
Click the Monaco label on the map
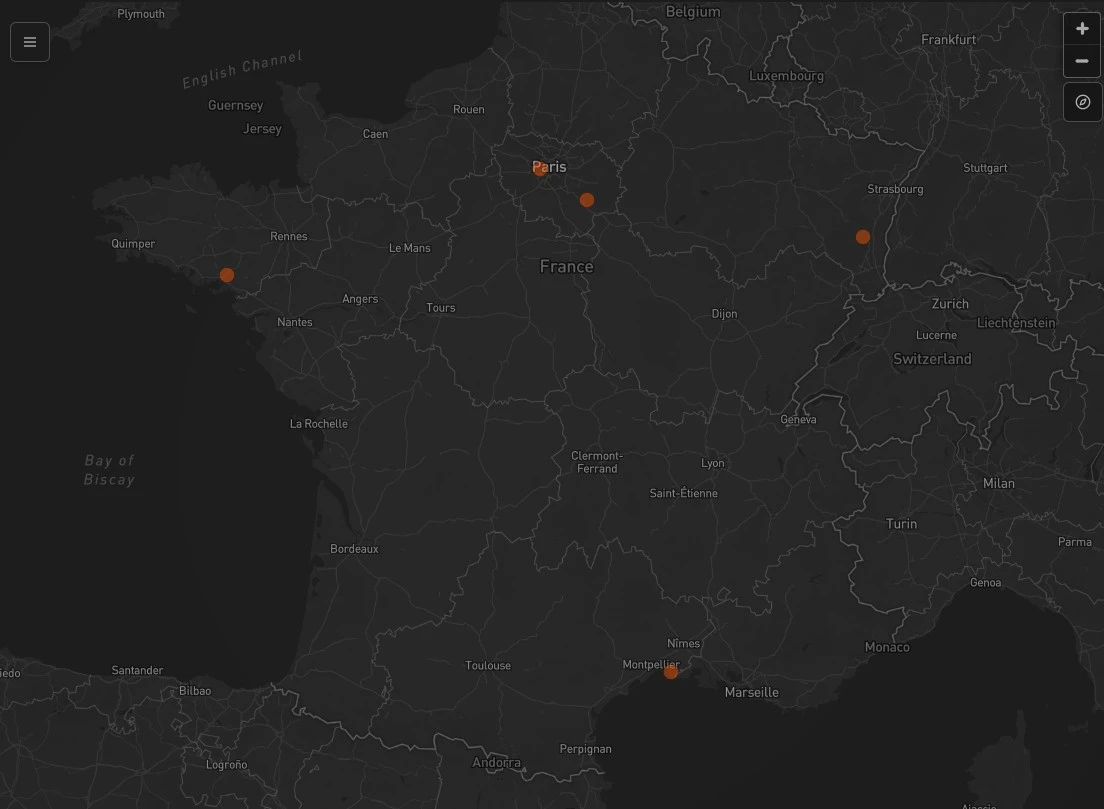886,646
